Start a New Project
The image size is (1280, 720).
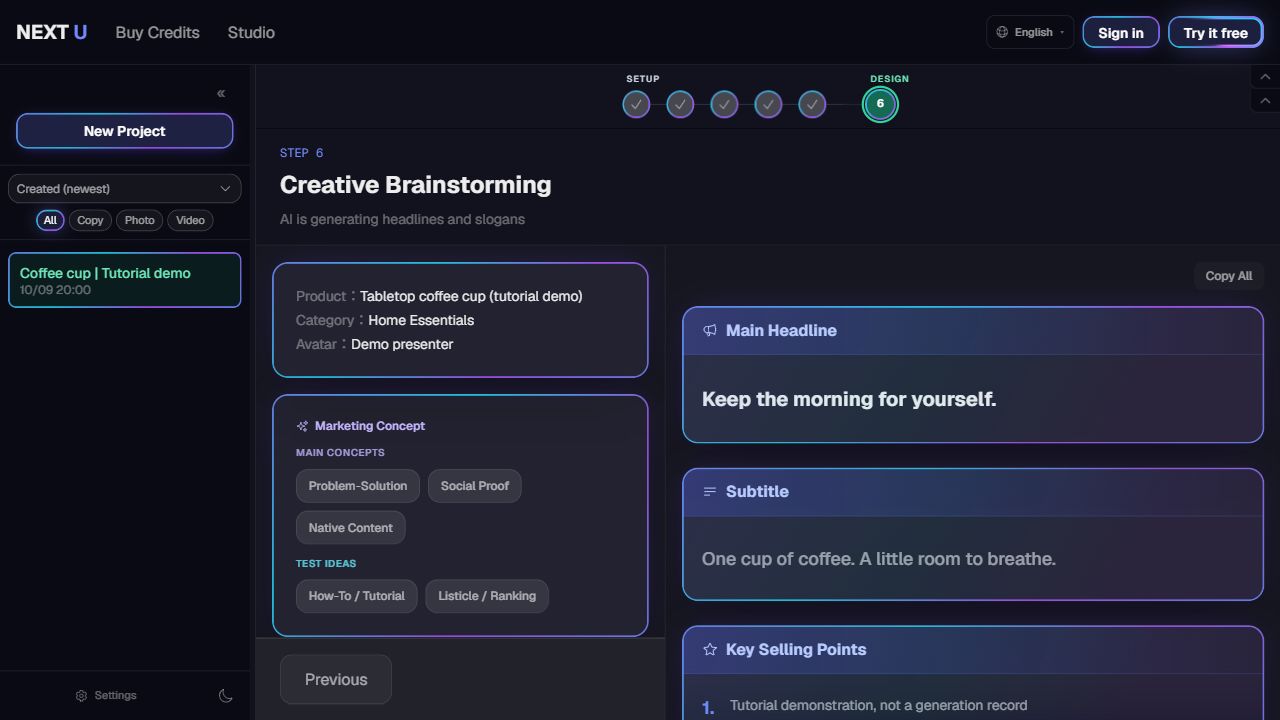coord(125,131)
